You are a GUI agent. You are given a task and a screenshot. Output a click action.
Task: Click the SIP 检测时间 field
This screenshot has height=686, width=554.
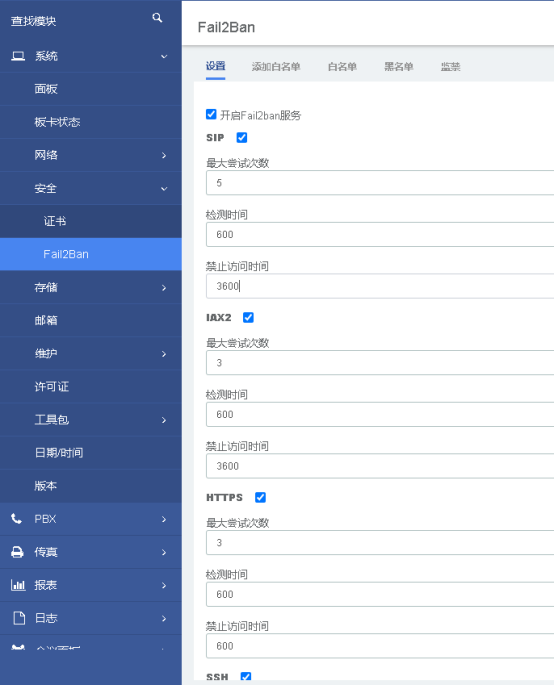pos(380,234)
